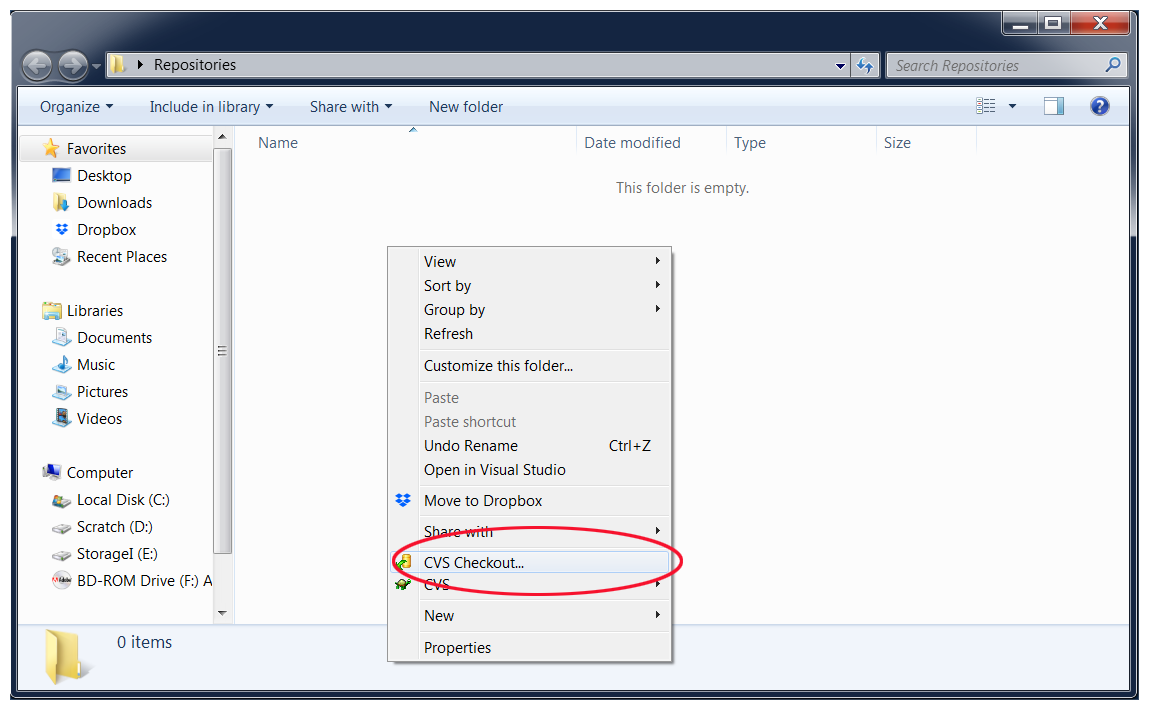This screenshot has height=710, width=1149.
Task: Open the Dropbox folder in Favorites
Action: 106,230
